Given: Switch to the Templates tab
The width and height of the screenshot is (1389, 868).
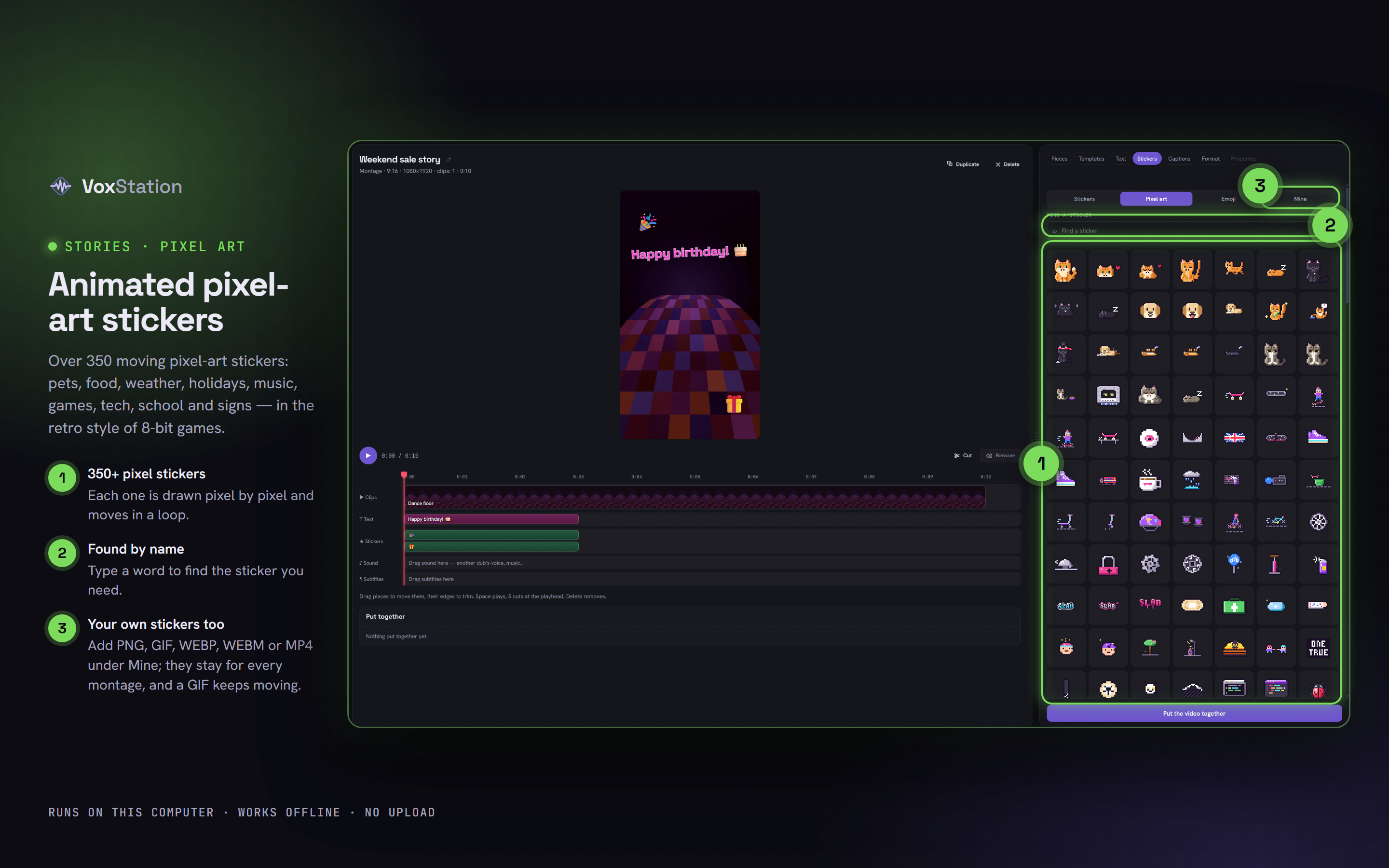Looking at the screenshot, I should click(1091, 159).
